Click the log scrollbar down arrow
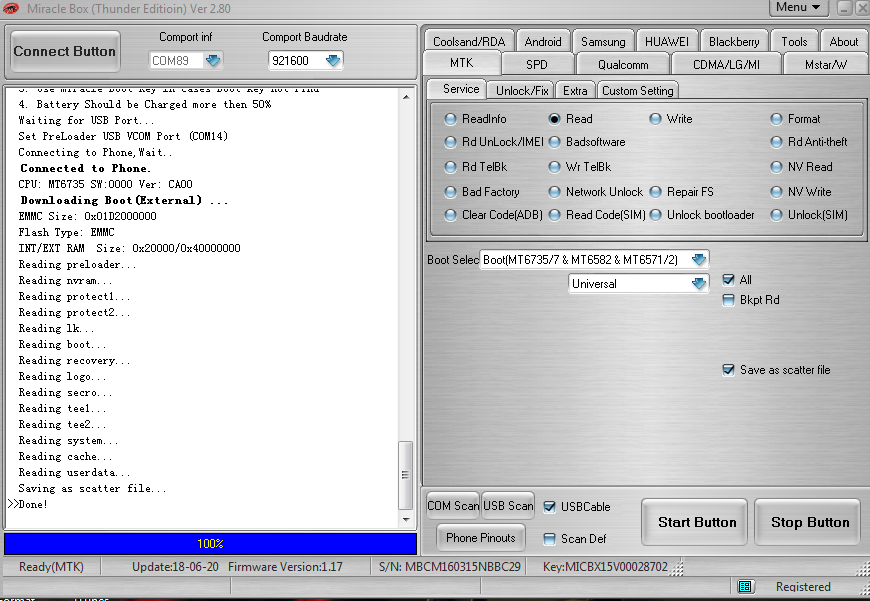 tap(406, 519)
